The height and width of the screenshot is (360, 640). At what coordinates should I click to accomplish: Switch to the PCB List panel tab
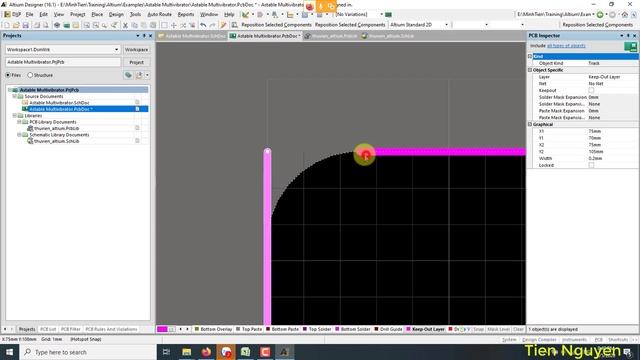pyautogui.click(x=48, y=329)
